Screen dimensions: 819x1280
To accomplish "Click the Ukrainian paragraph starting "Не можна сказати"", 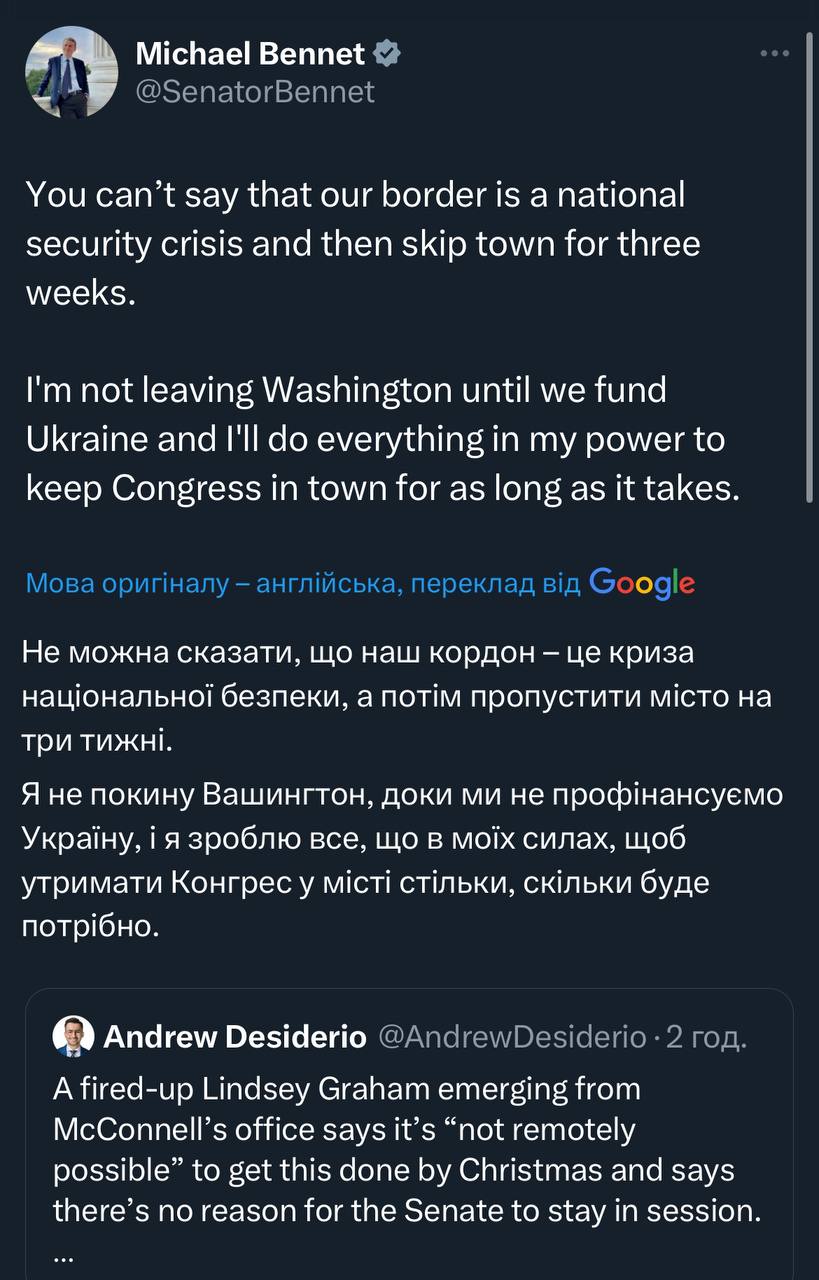I will 398,697.
